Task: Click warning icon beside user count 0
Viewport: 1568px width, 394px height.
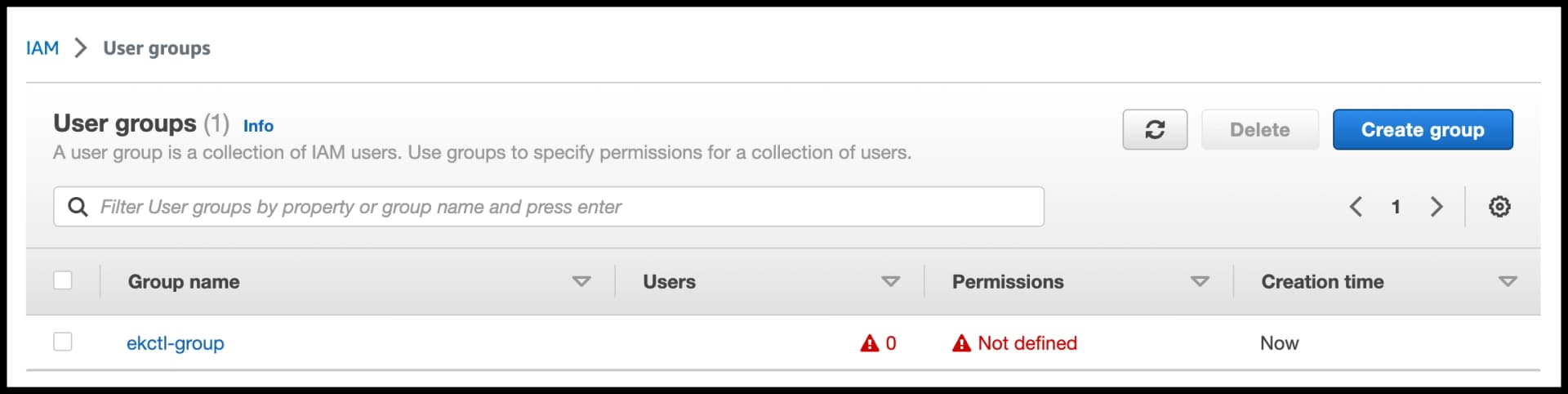Action: pyautogui.click(x=870, y=343)
